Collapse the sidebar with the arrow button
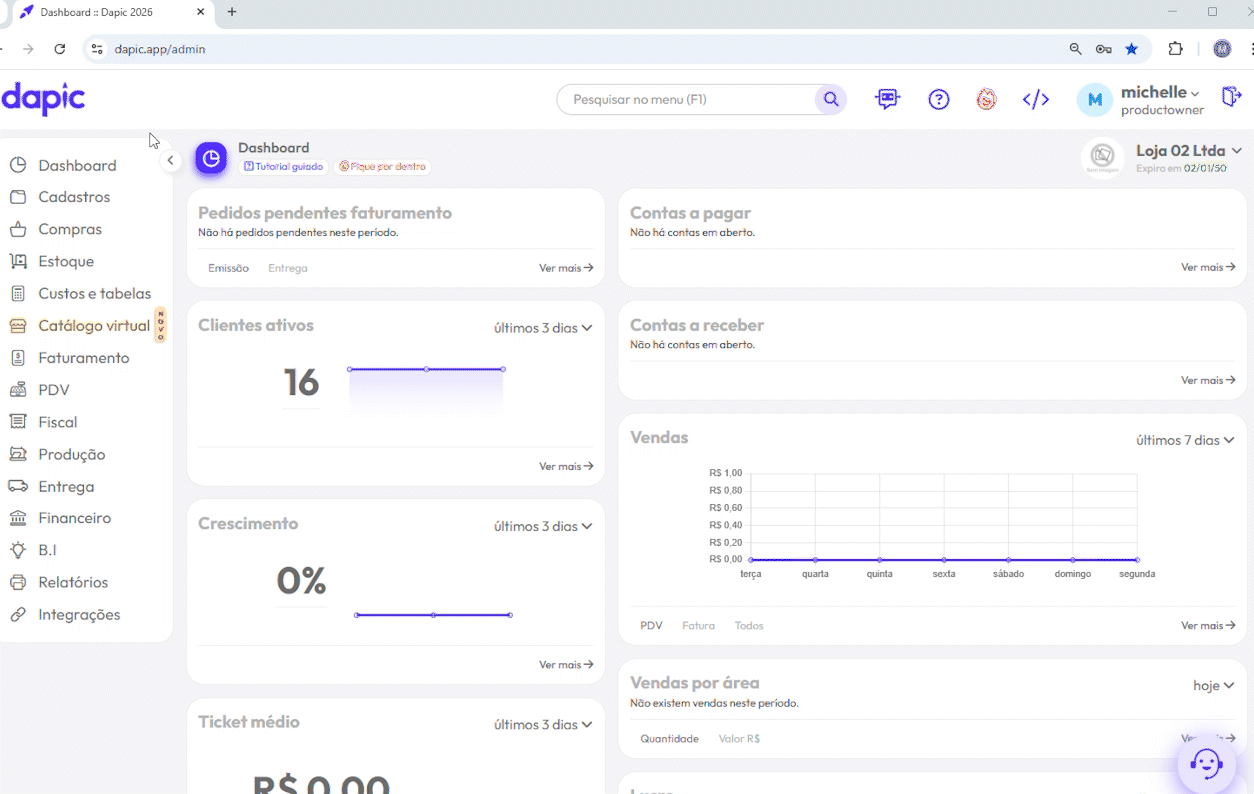This screenshot has width=1254, height=794. tap(170, 160)
